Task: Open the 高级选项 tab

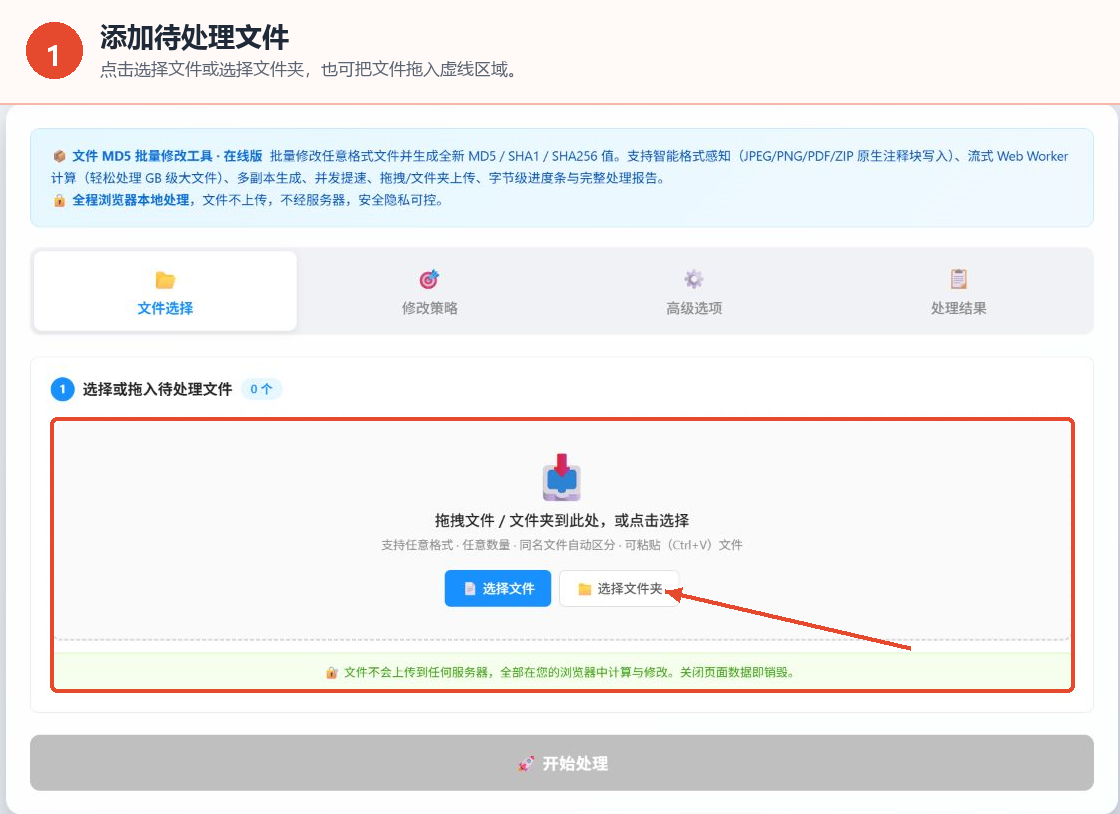Action: [x=694, y=291]
